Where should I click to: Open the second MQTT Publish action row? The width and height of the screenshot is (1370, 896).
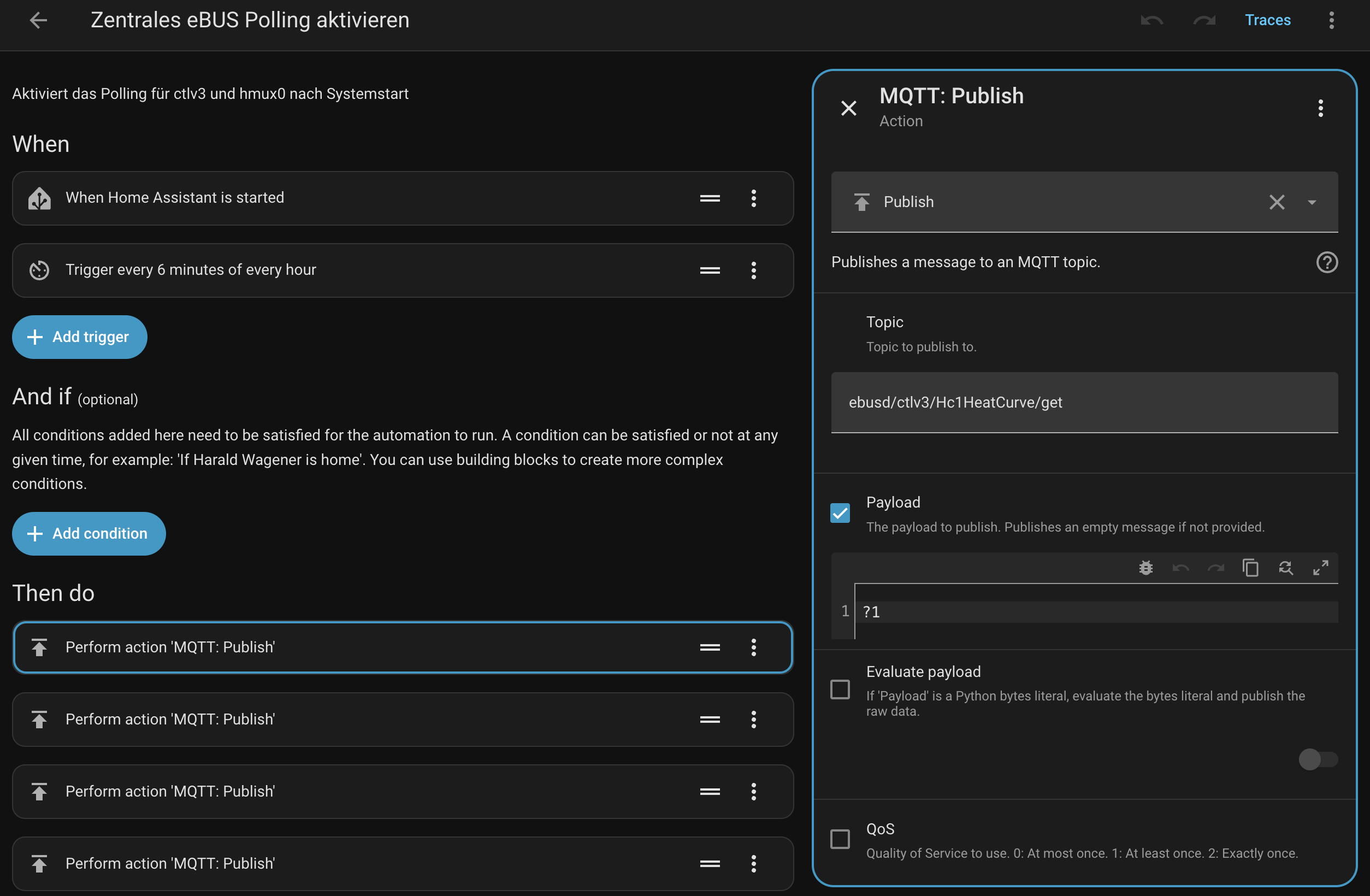click(403, 719)
